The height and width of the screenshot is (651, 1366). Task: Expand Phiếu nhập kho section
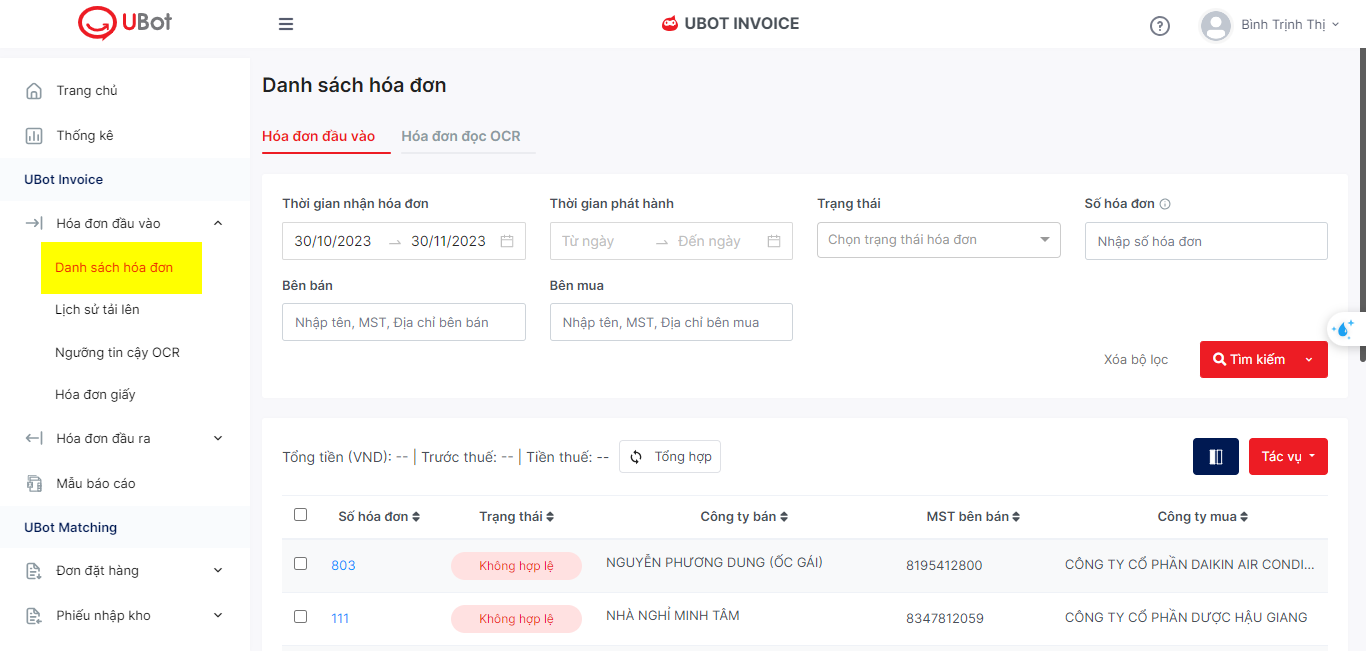point(218,616)
